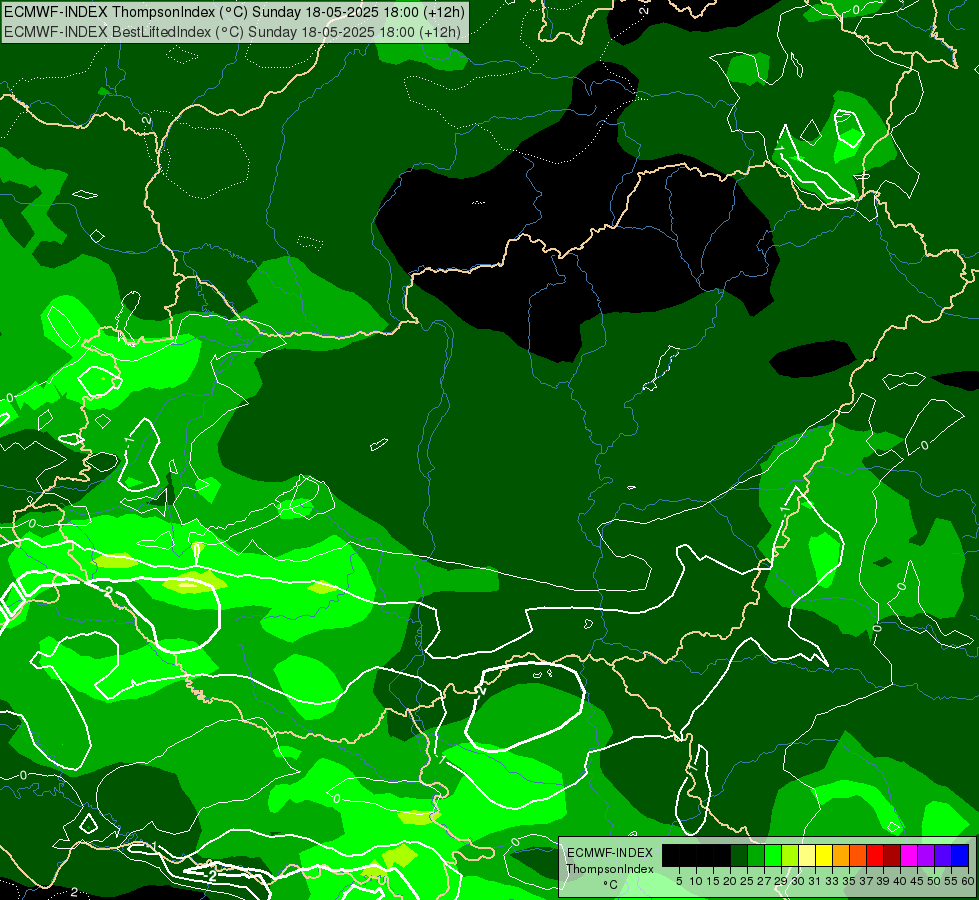The width and height of the screenshot is (979, 900).
Task: Click the legend's 'ECMWF-INDEX' label
Action: [x=610, y=853]
